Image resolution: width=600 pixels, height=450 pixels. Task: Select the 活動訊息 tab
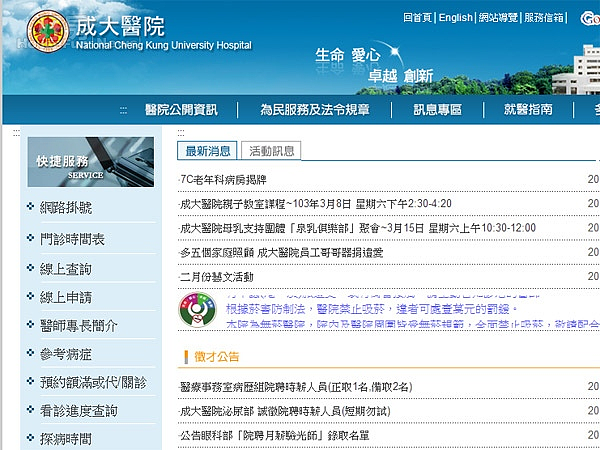(x=271, y=151)
